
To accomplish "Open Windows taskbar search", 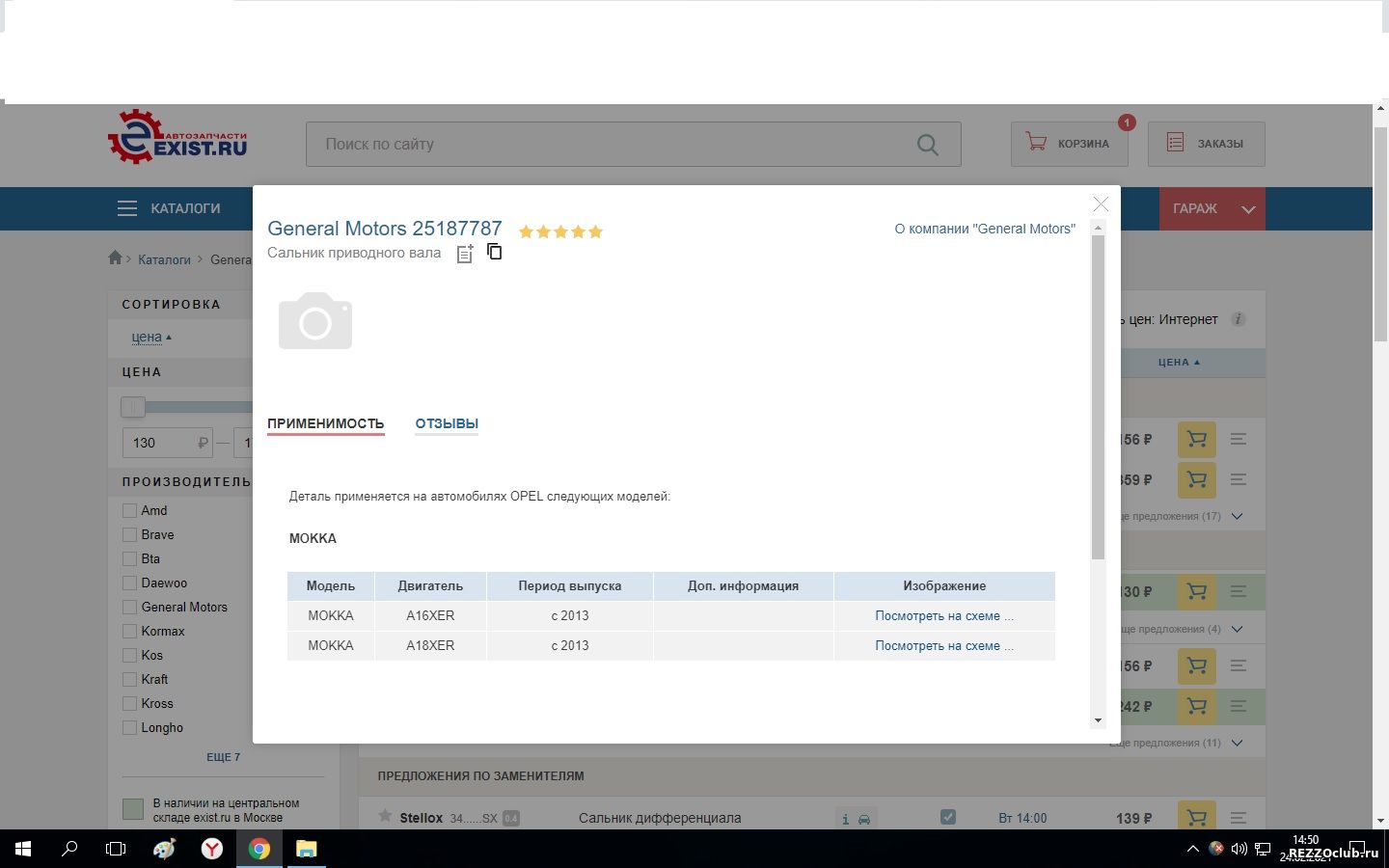I will [x=69, y=849].
